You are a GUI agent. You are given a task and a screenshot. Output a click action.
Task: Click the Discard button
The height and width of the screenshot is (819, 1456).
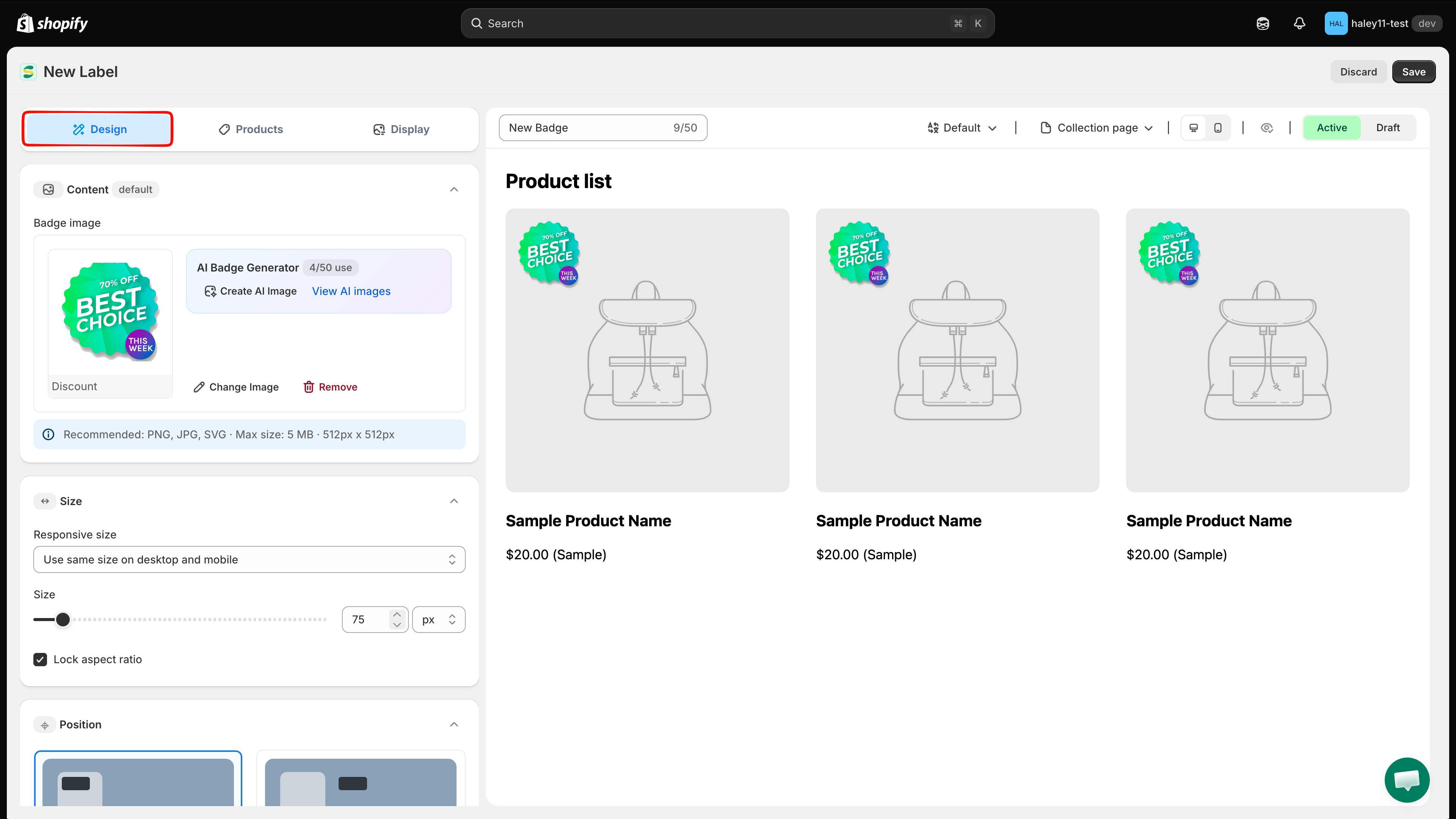(1358, 72)
